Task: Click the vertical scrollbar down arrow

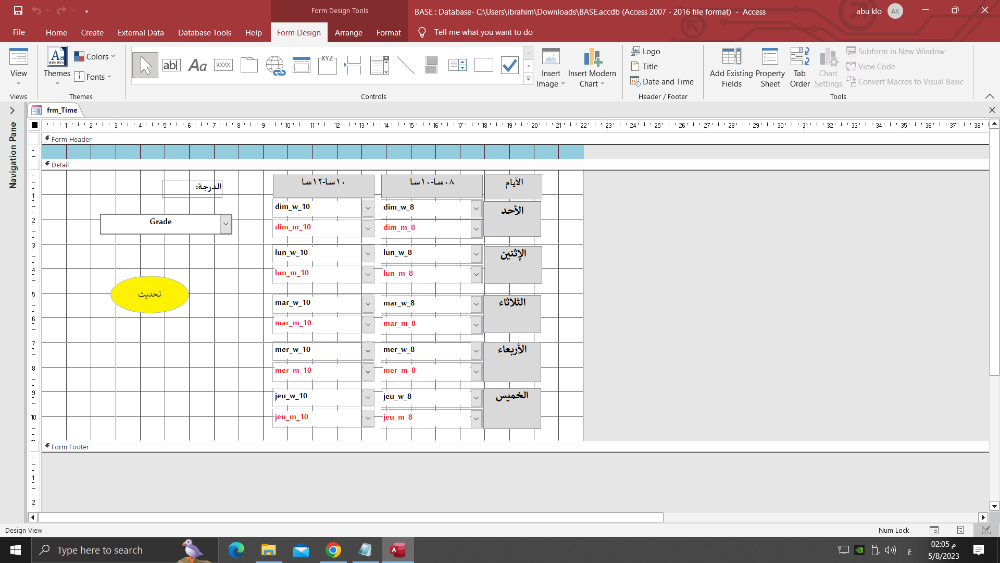Action: [994, 506]
